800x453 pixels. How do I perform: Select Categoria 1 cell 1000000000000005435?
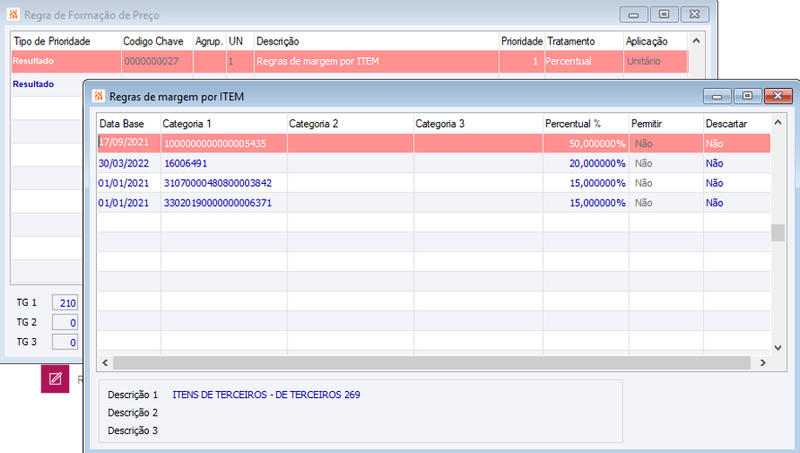[224, 143]
